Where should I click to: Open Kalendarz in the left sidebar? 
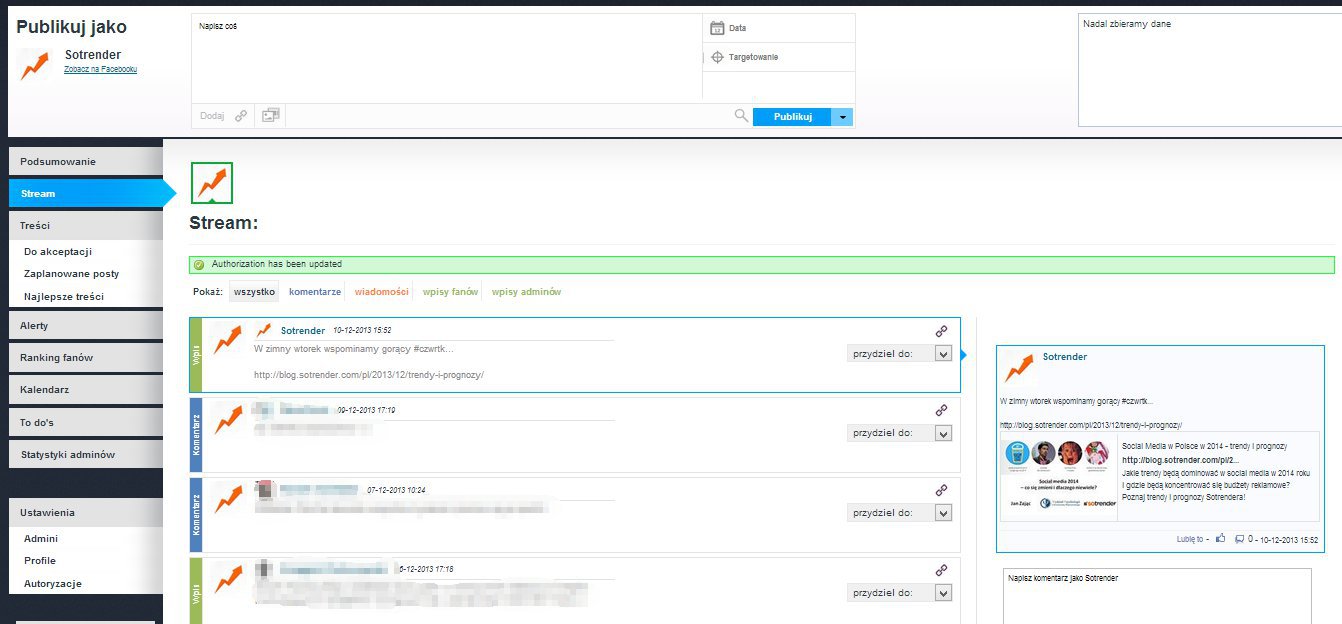45,389
